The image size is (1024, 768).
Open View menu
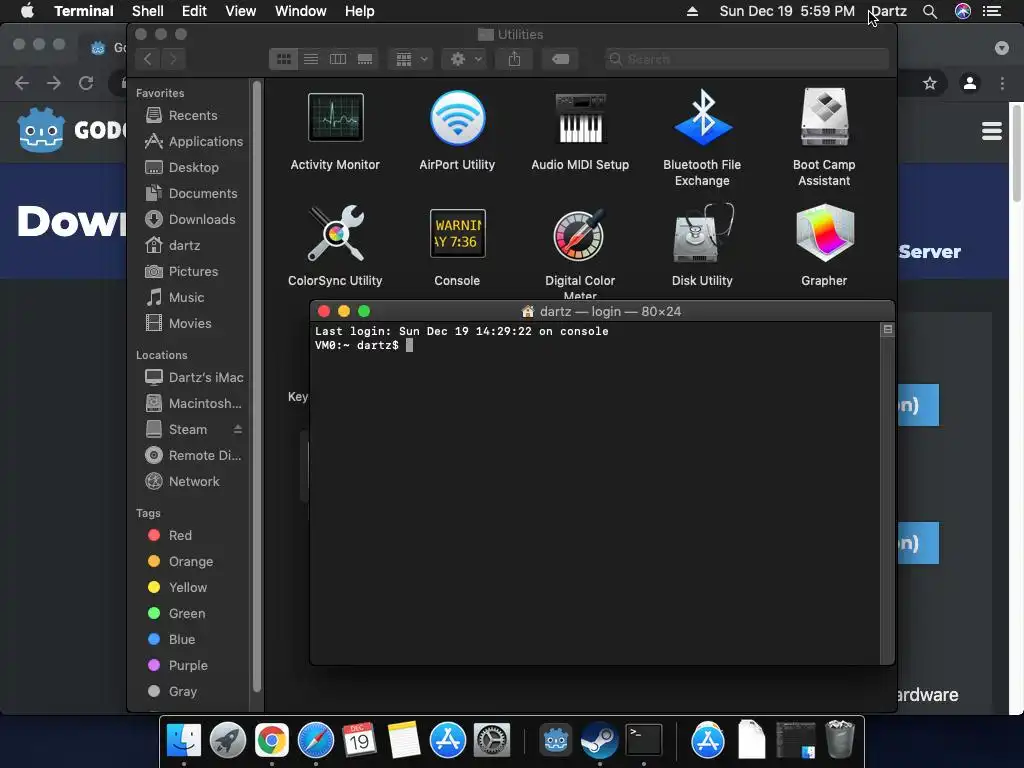pyautogui.click(x=240, y=11)
